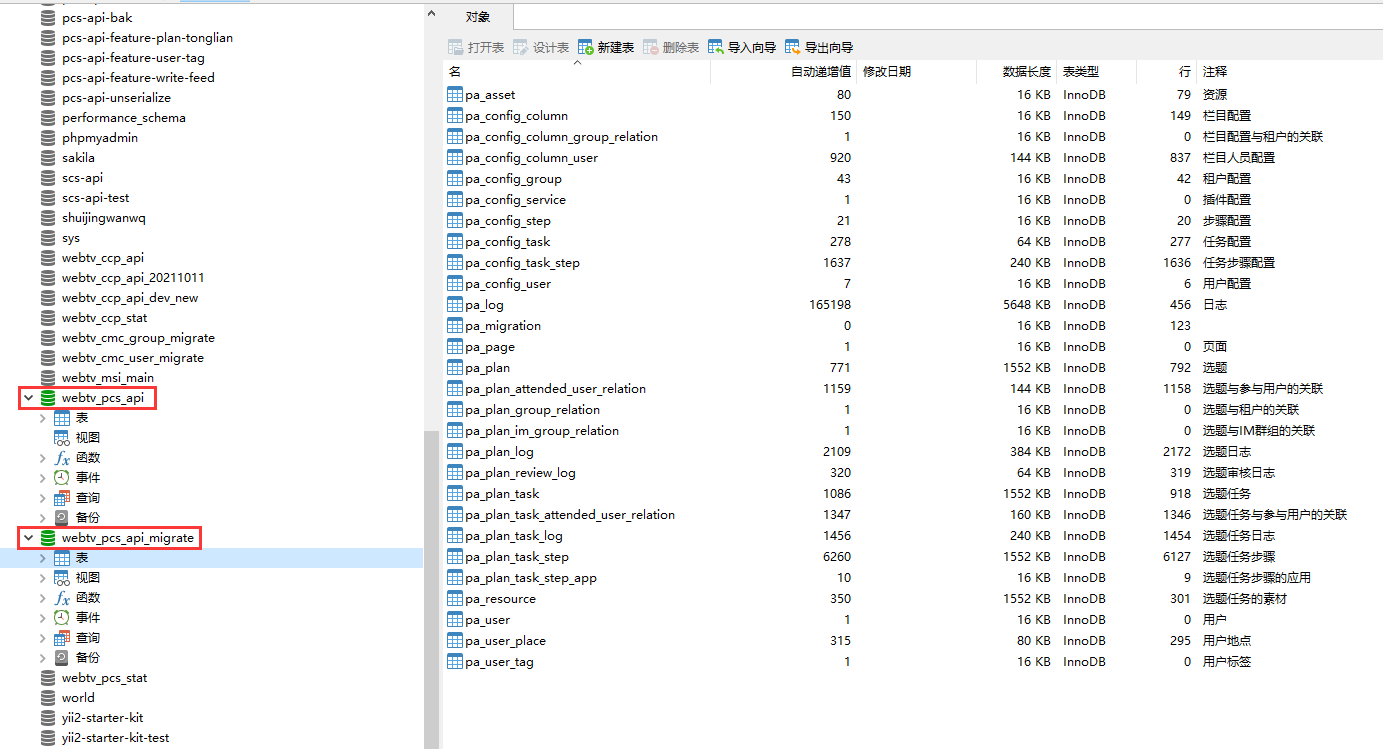Click the pa_plan_task table icon
Image resolution: width=1383 pixels, height=749 pixels.
455,494
